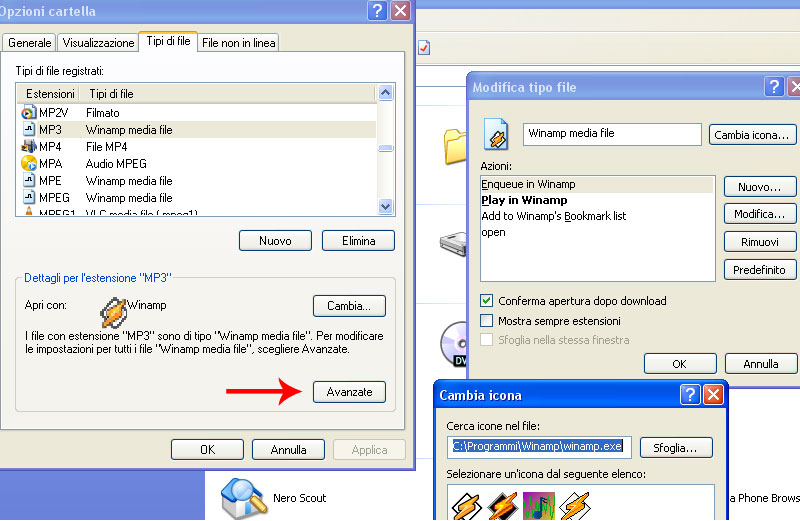Click the MPA Audio MPEG icon
Image resolution: width=800 pixels, height=521 pixels.
point(29,163)
